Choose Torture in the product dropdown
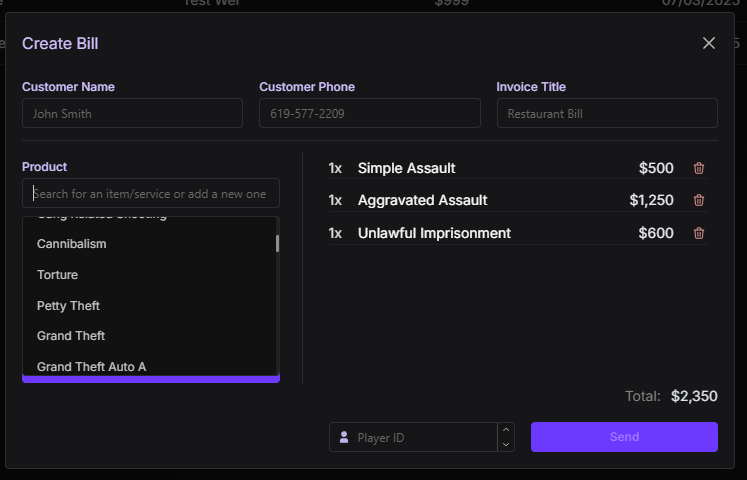 click(57, 275)
